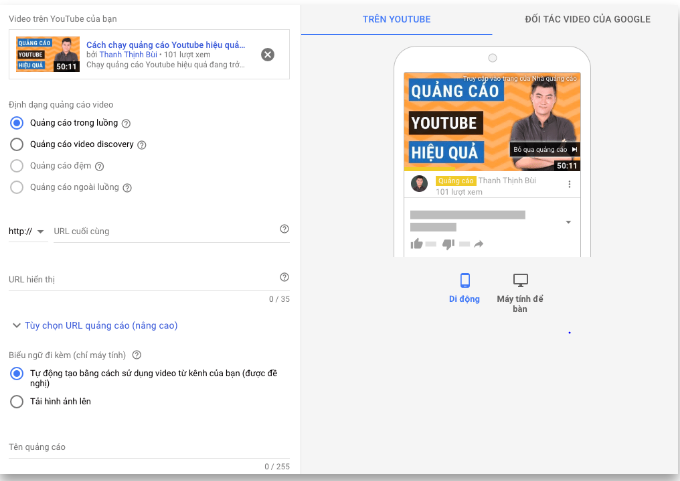This screenshot has height=481, width=680.
Task: Click Truy cập vào trang của Nhà quảng cáo
Action: [520, 79]
